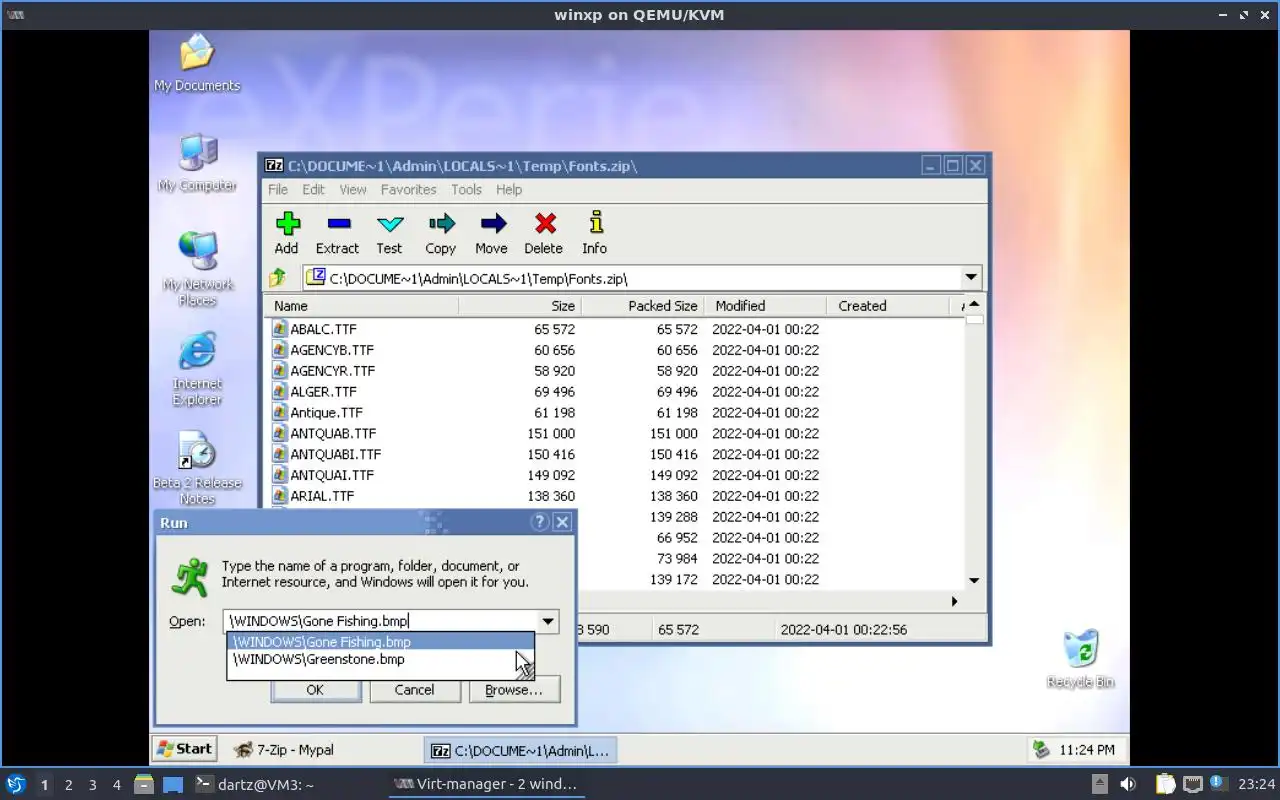Click horizontal scrollbar right arrow in 7-Zip

(954, 601)
